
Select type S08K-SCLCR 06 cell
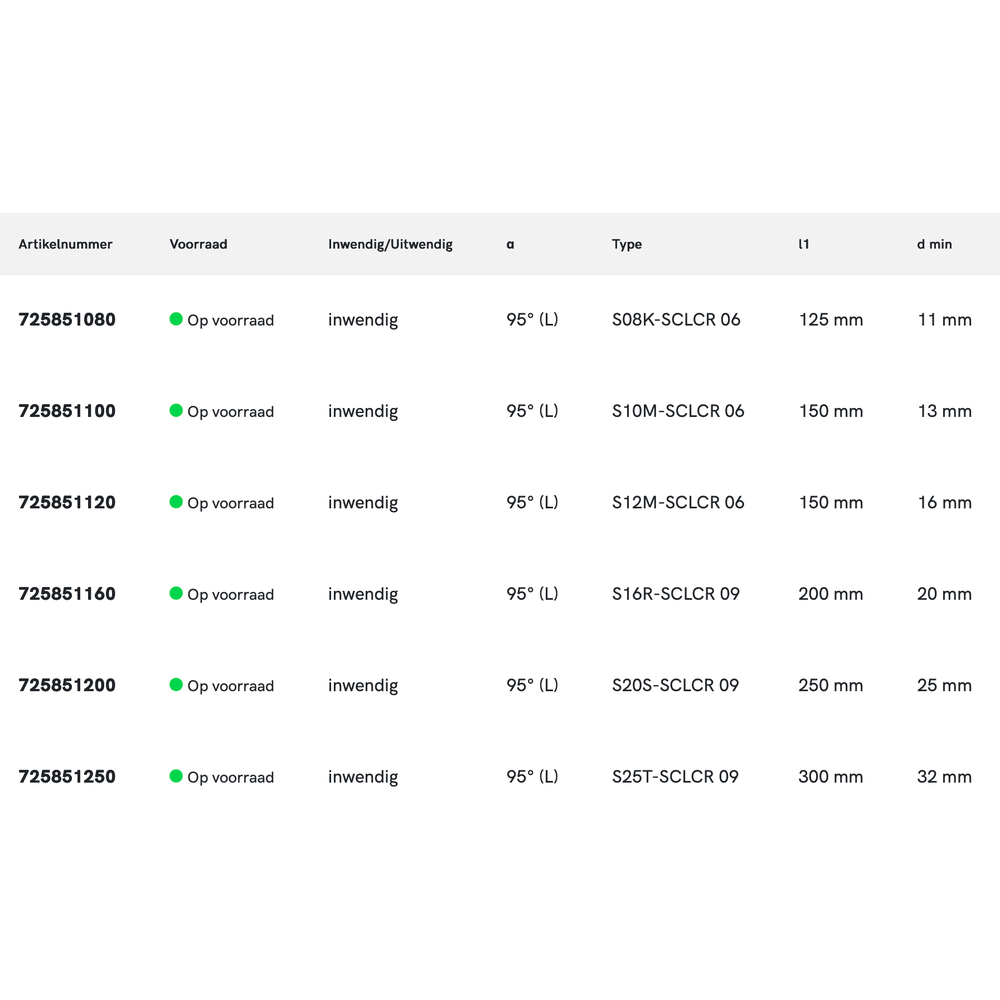676,320
